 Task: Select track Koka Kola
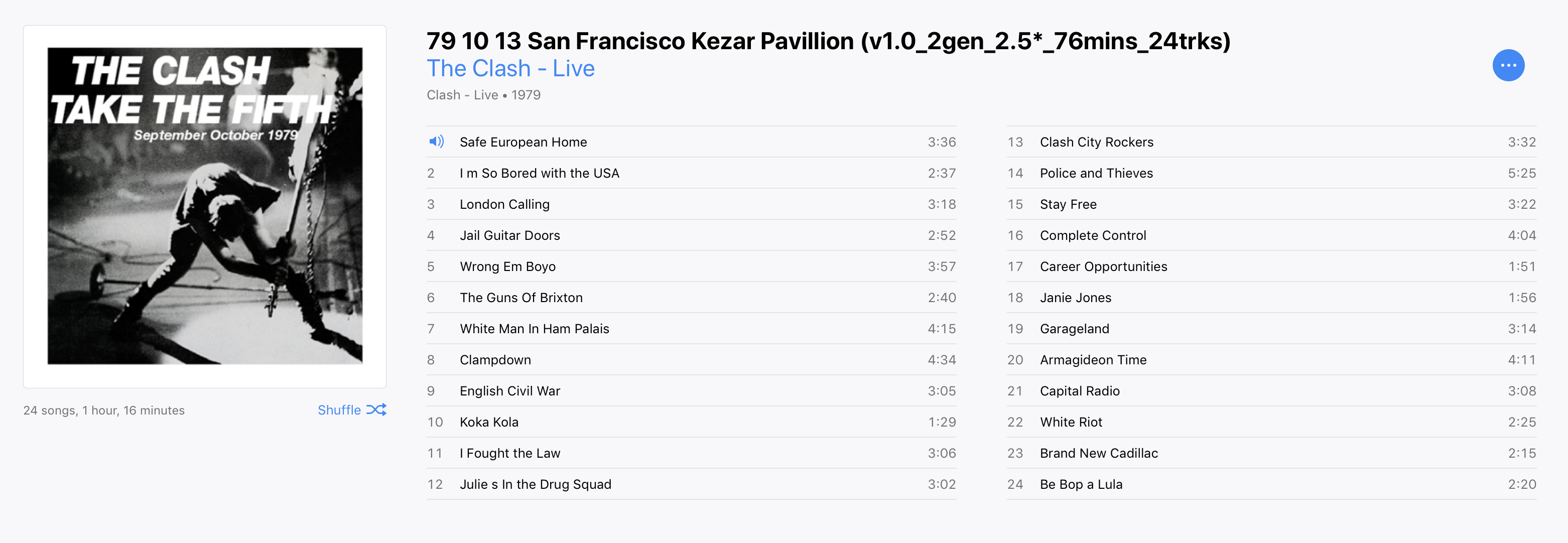click(691, 421)
